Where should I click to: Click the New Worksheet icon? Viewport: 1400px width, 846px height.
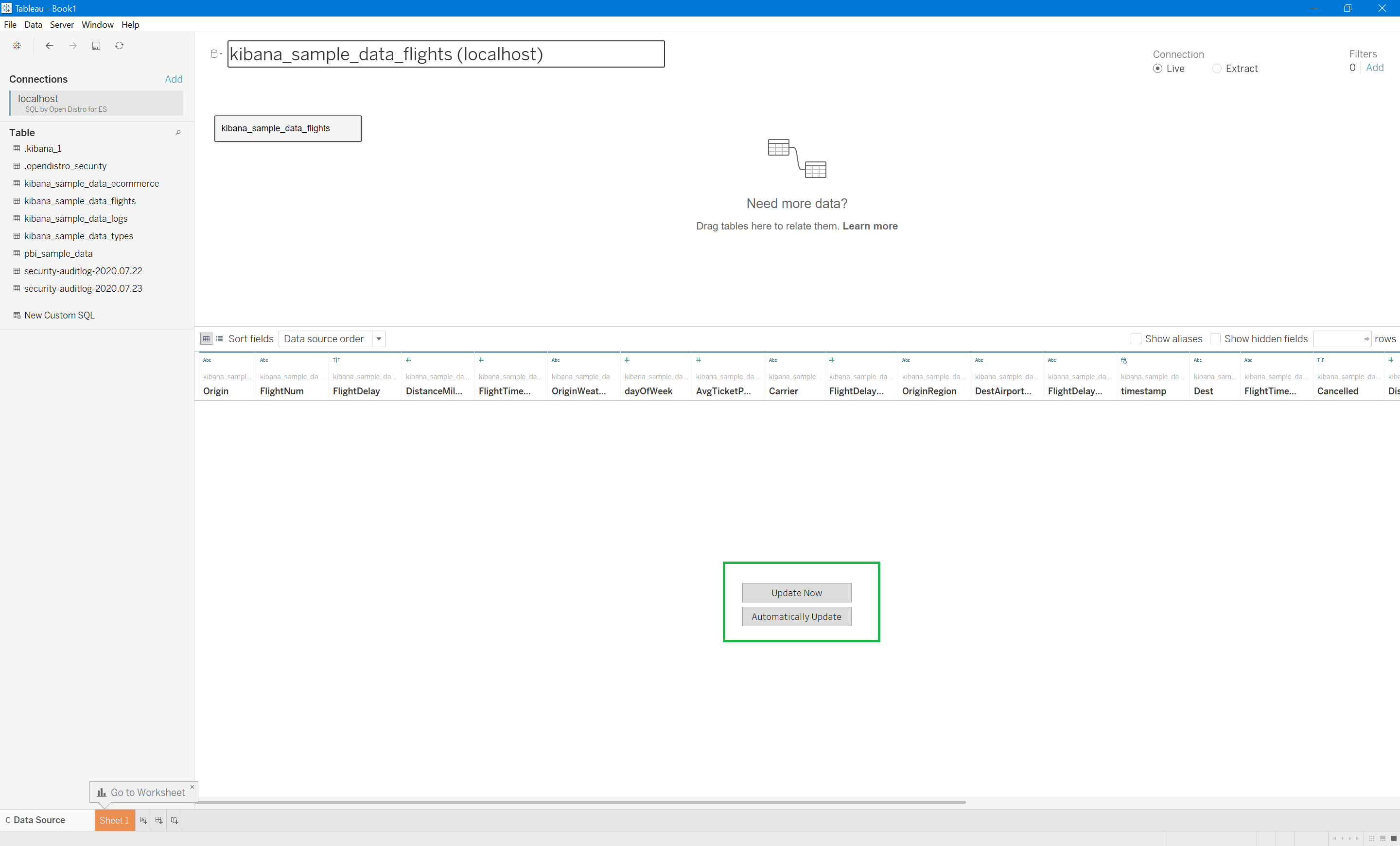(x=143, y=820)
